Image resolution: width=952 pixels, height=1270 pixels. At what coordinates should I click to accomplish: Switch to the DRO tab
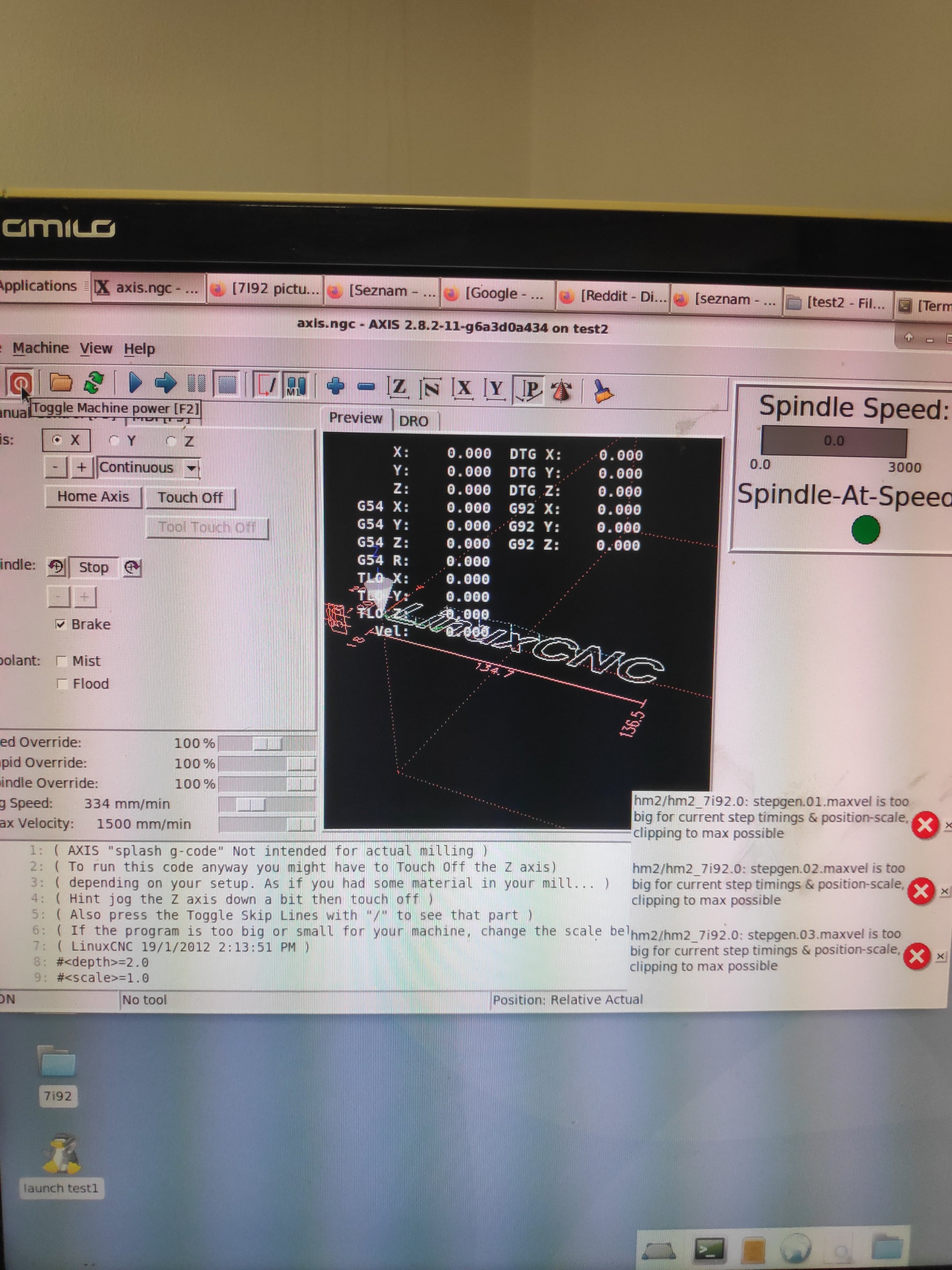click(414, 421)
